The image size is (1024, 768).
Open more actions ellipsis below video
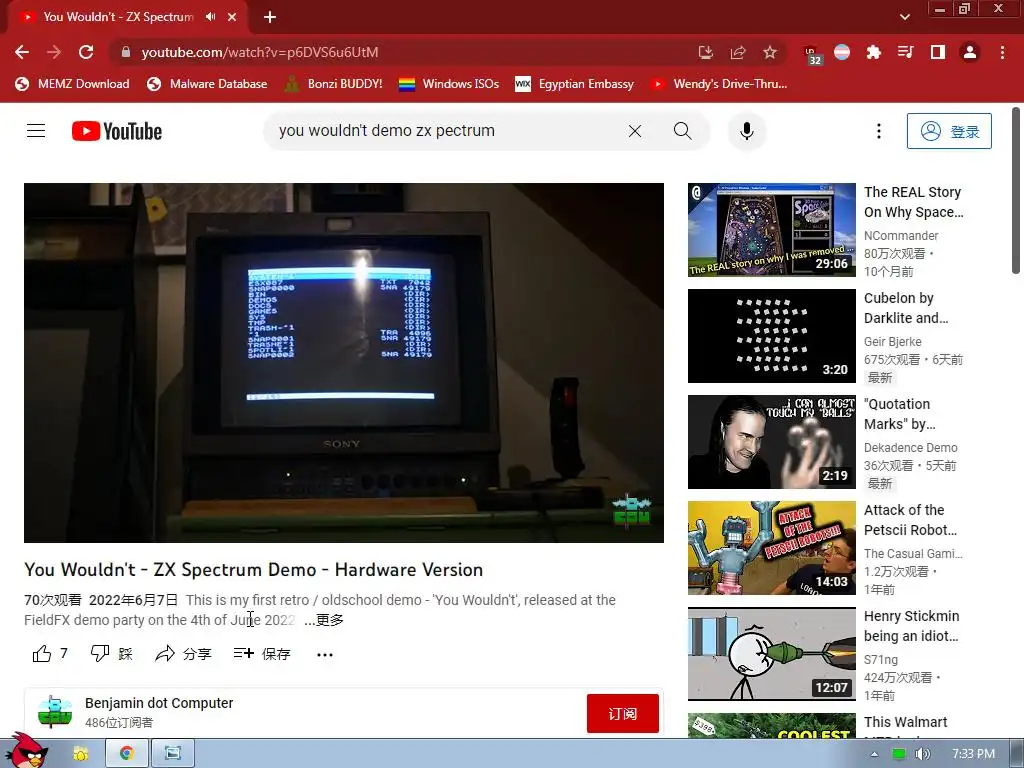[325, 654]
